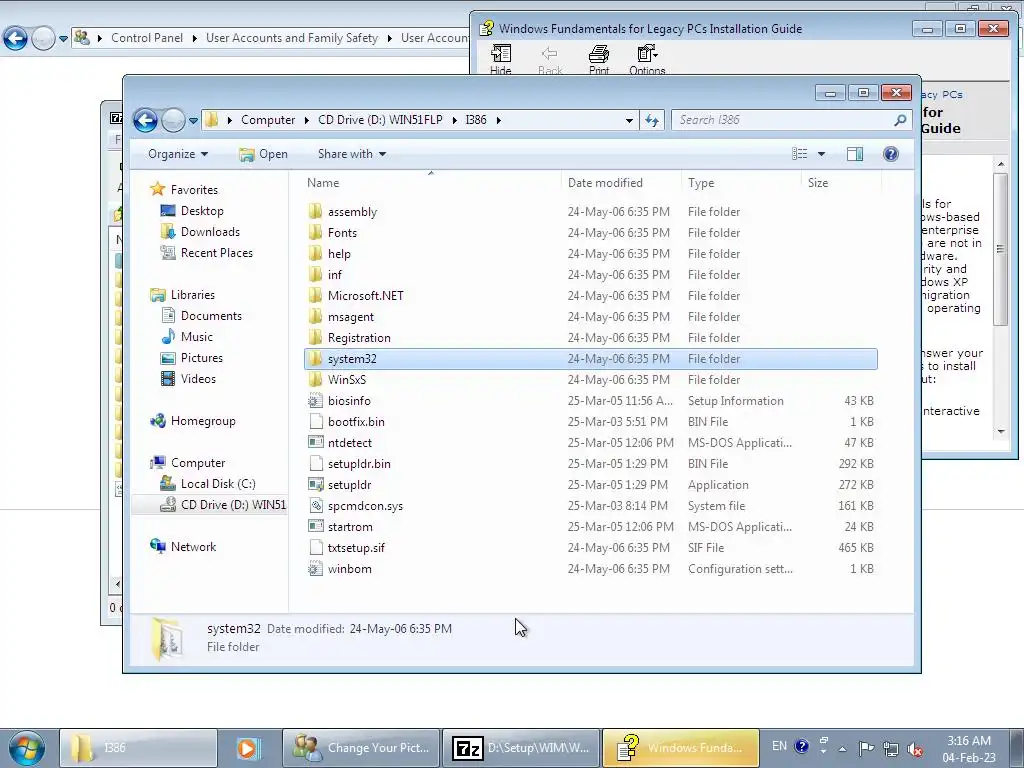The width and height of the screenshot is (1024, 768).
Task: Open Windows Media Player taskbar icon
Action: pos(248,748)
